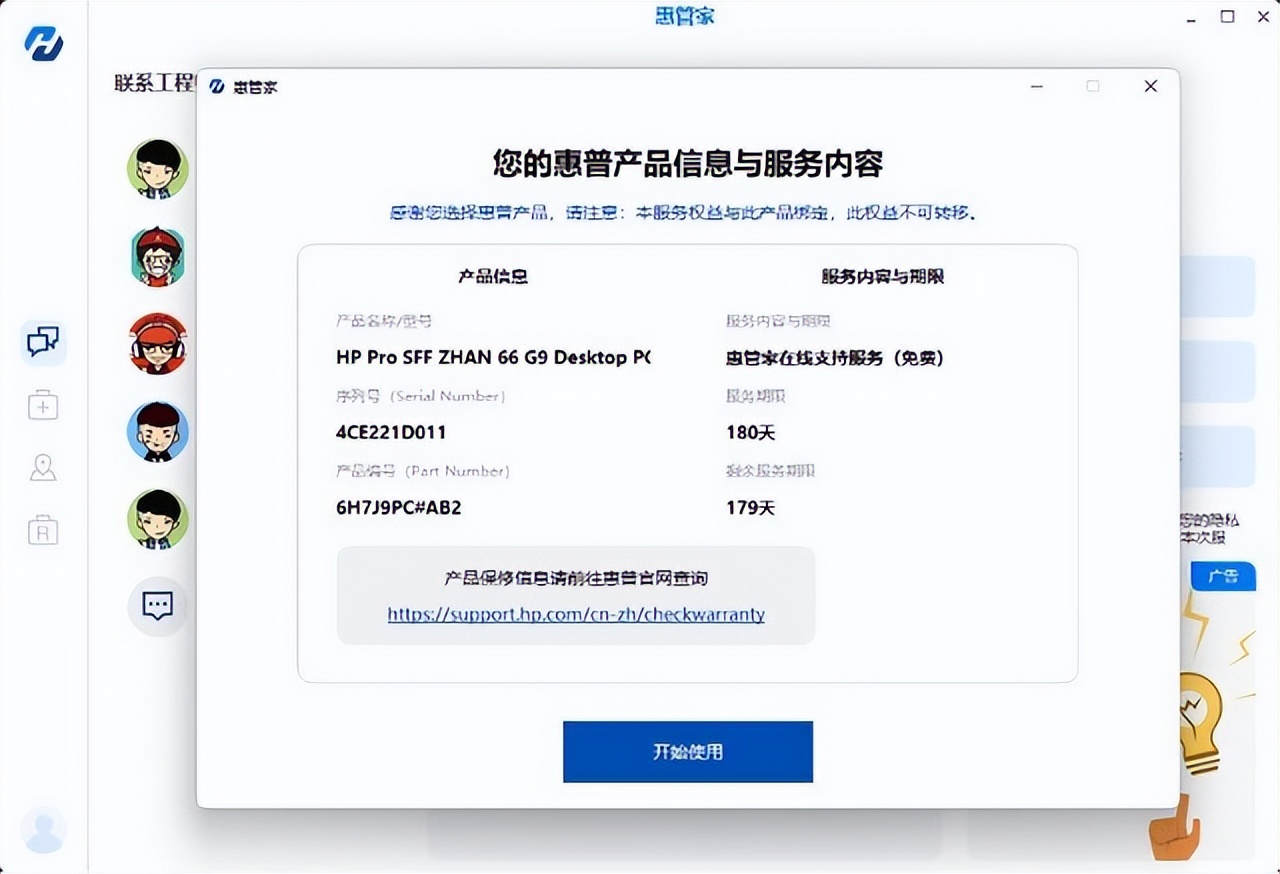Image resolution: width=1280 pixels, height=874 pixels.
Task: Open the message bubble icon below avatars
Action: 158,606
